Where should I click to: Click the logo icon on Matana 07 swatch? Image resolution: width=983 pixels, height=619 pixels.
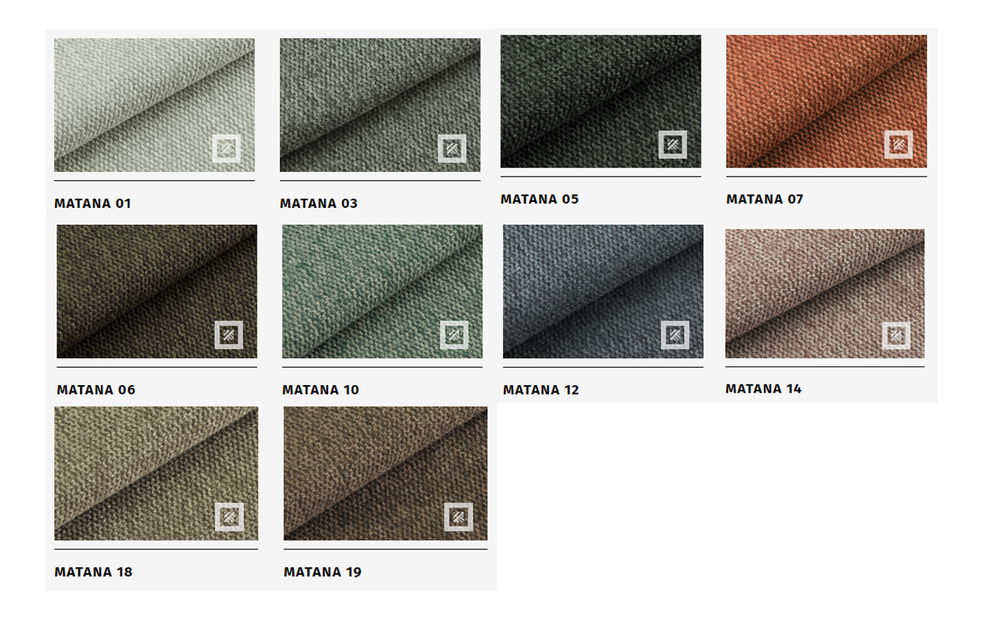898,145
